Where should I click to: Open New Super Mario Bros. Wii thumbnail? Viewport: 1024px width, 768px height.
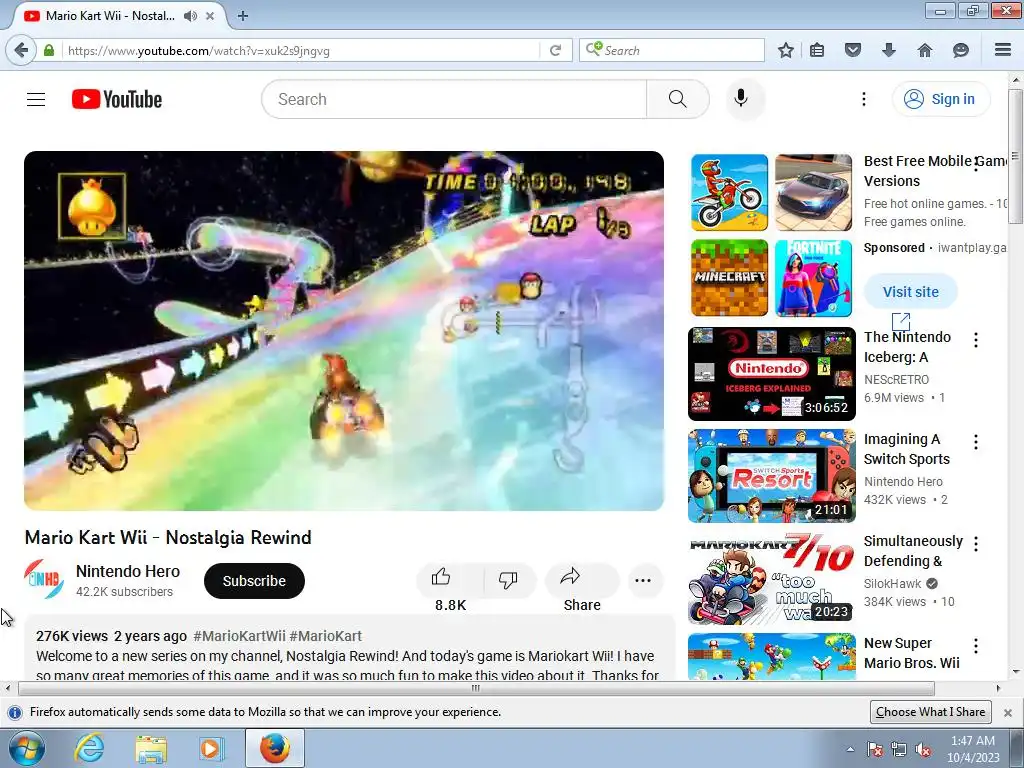pos(771,656)
